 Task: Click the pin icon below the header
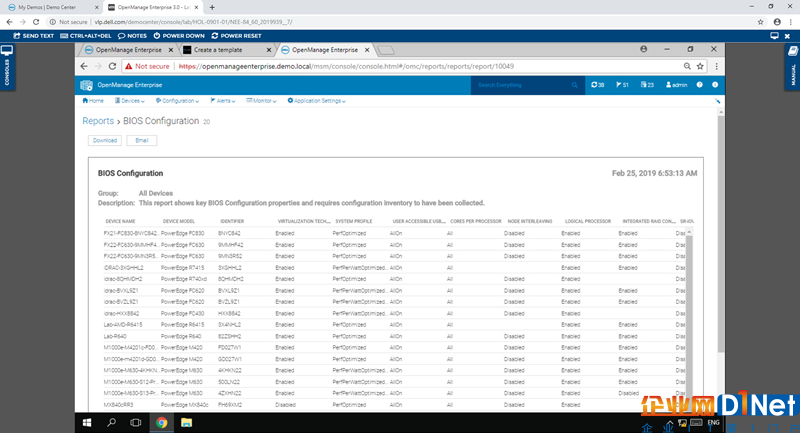click(x=717, y=101)
